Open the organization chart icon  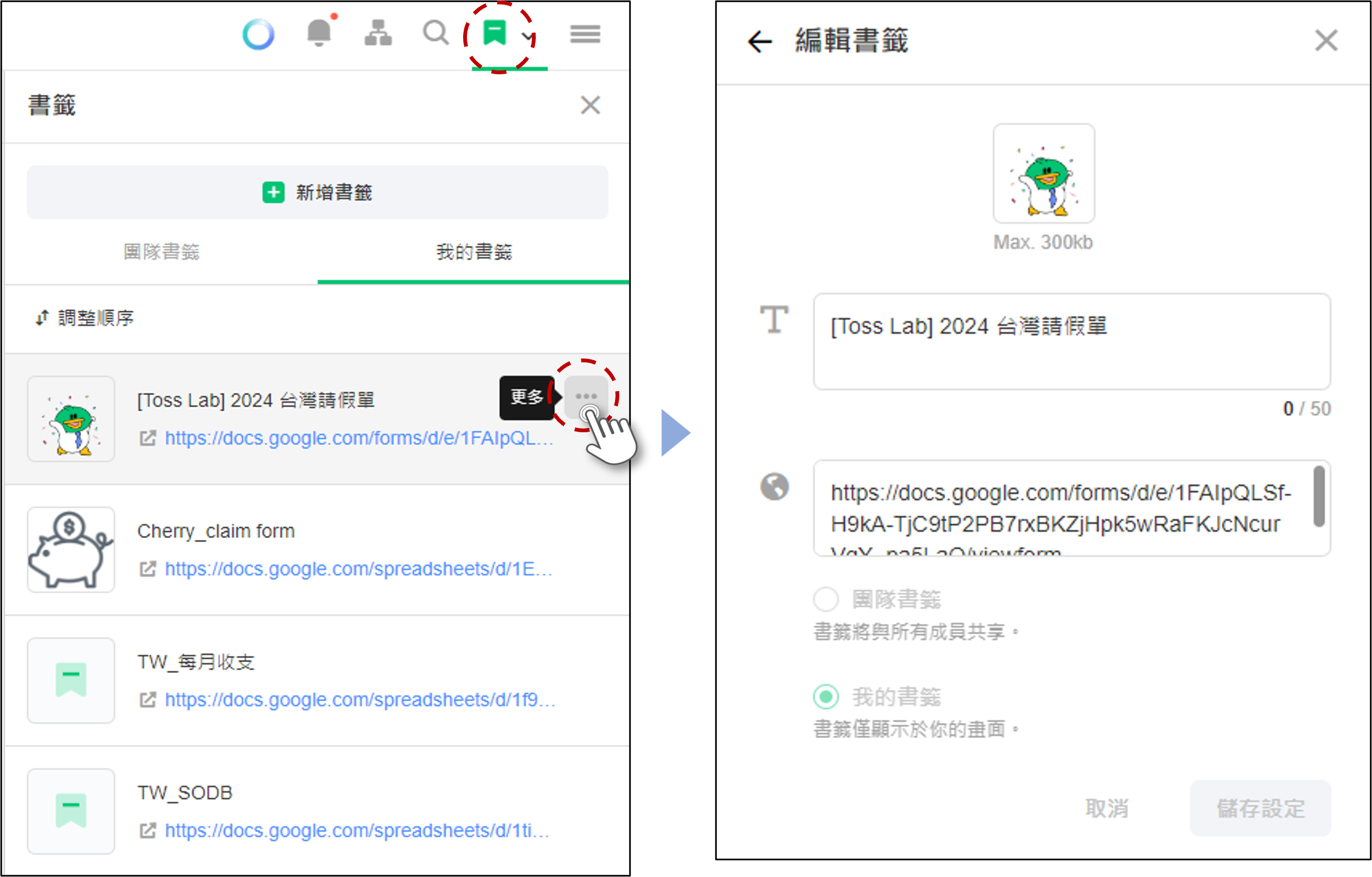click(378, 33)
